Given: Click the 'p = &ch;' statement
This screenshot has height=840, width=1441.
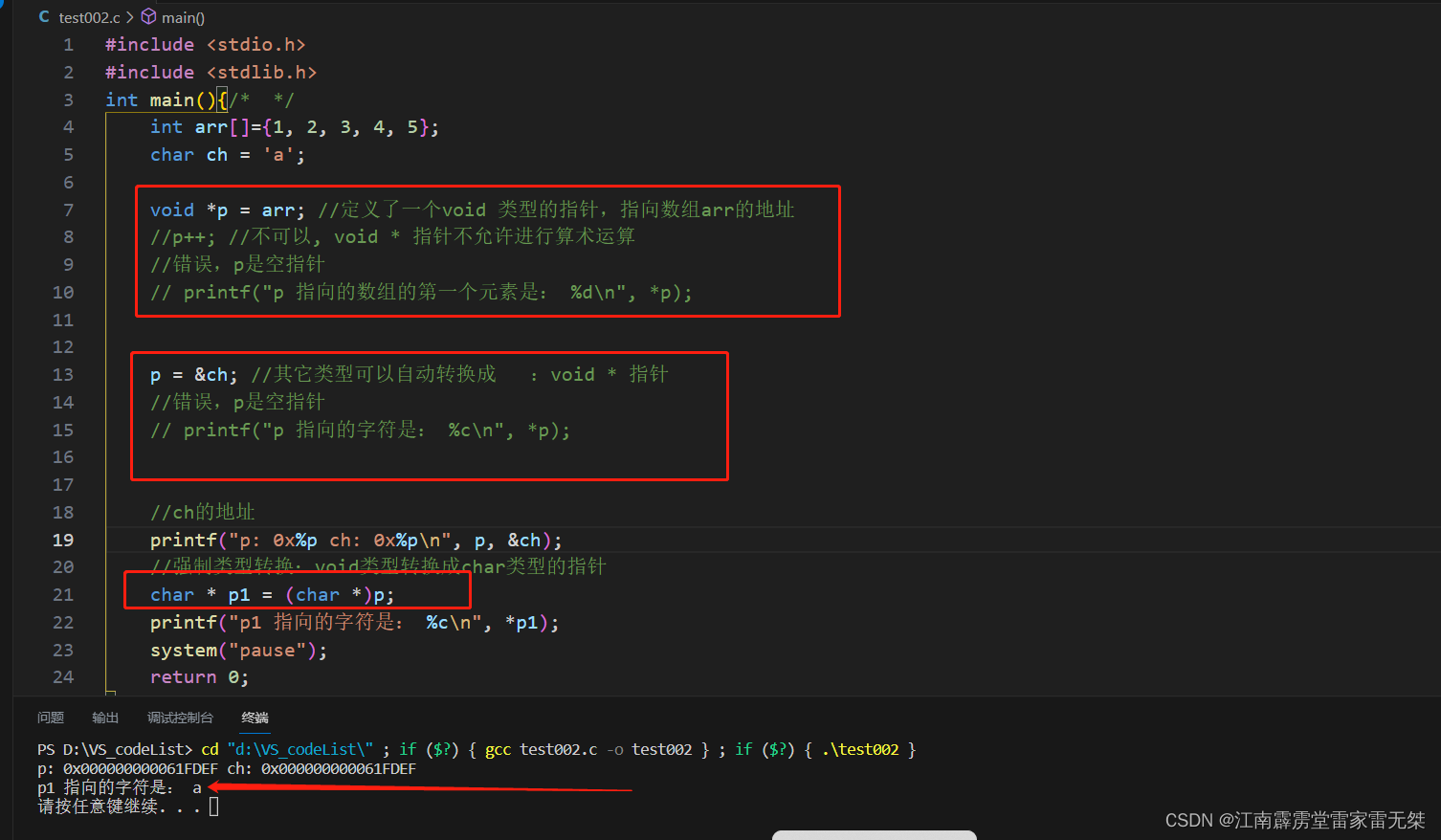Looking at the screenshot, I should point(194,375).
